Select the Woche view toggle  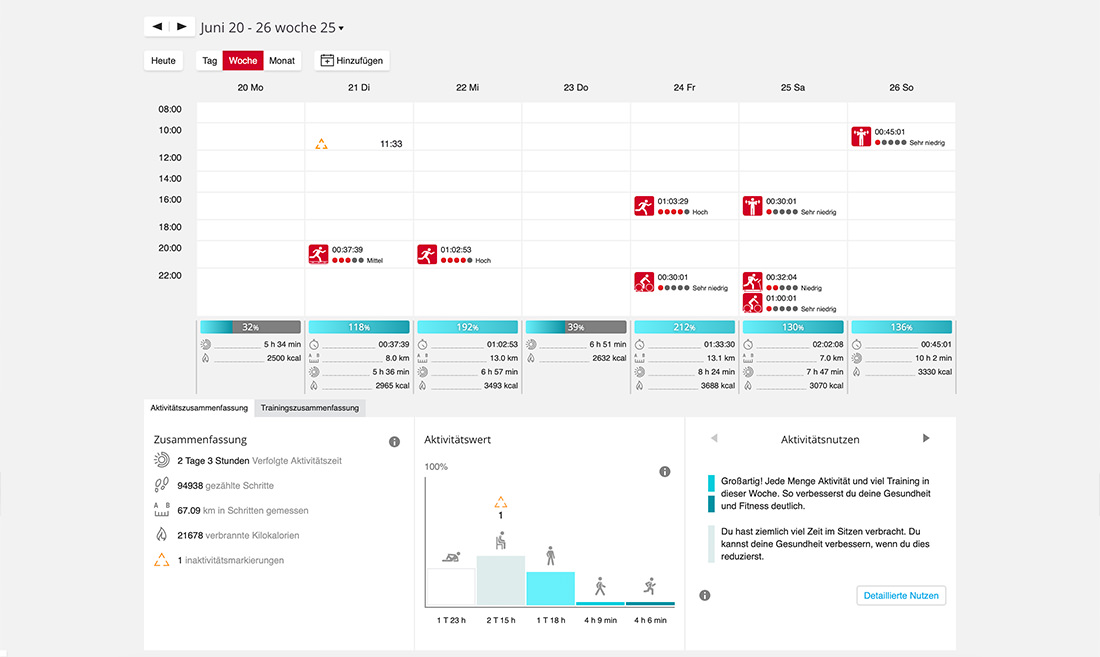243,60
